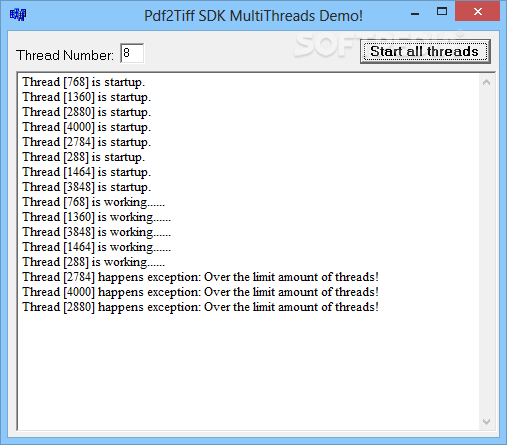Click the 'Thread [1464] is working......' line

tap(97, 247)
